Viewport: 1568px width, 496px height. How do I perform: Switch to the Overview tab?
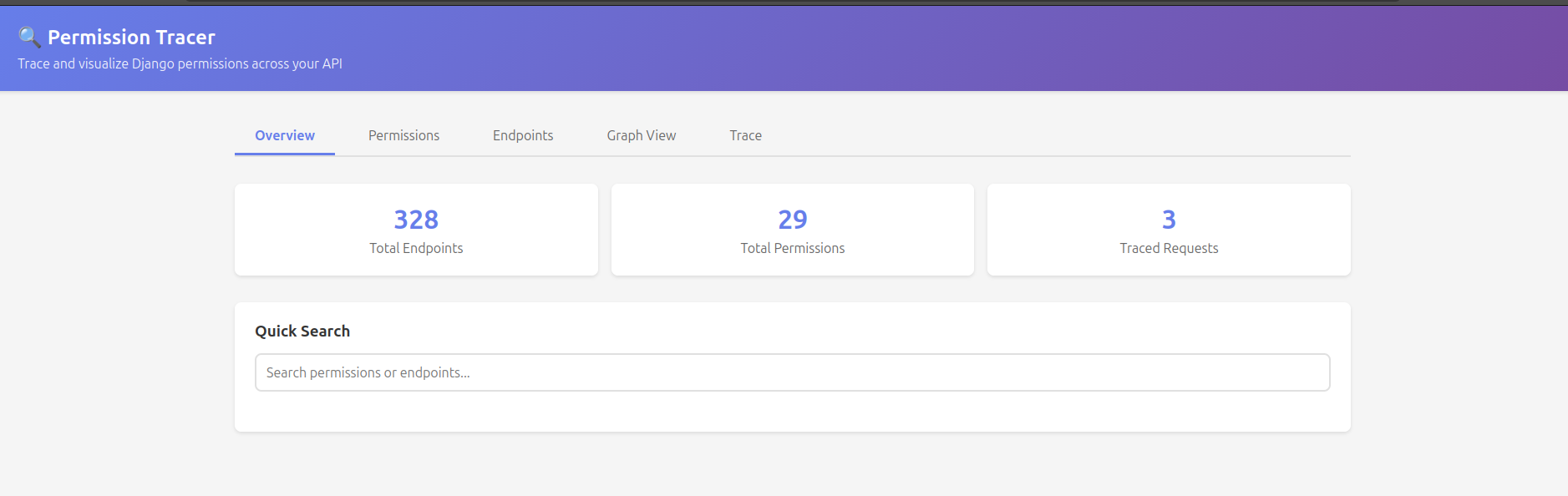[285, 135]
